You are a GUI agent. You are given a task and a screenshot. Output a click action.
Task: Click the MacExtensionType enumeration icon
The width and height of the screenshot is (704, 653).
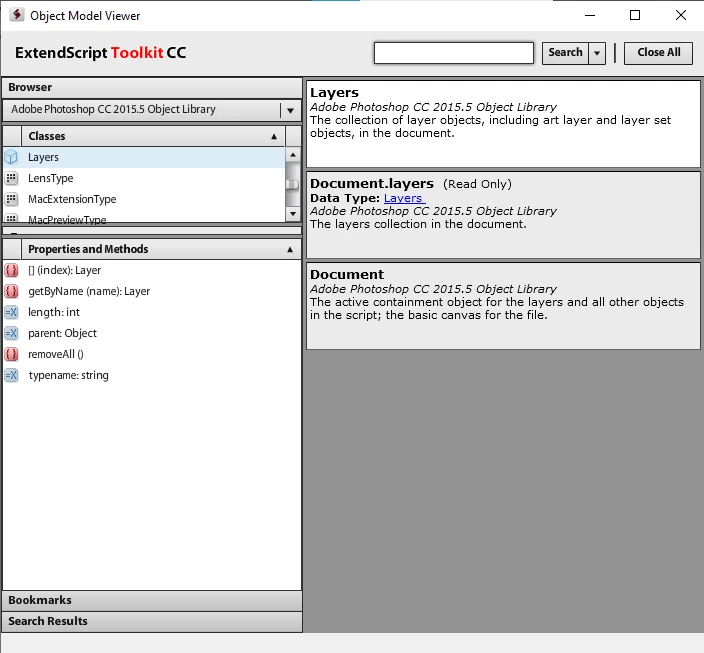click(x=11, y=199)
